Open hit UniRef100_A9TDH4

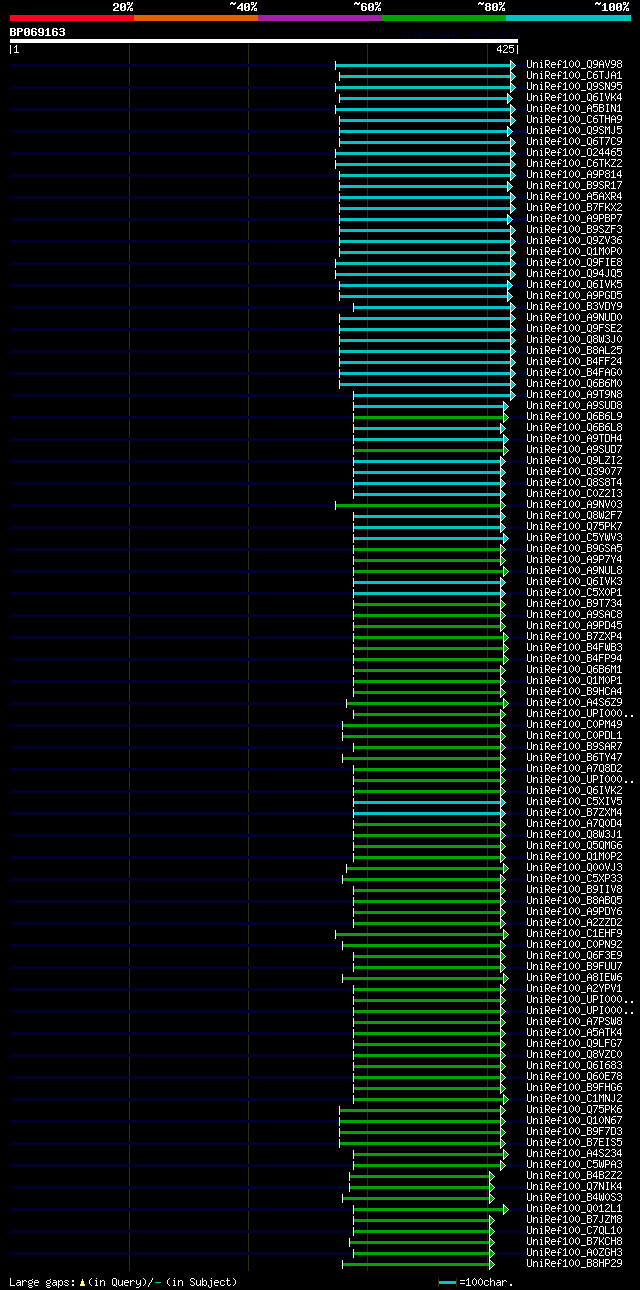(x=574, y=438)
